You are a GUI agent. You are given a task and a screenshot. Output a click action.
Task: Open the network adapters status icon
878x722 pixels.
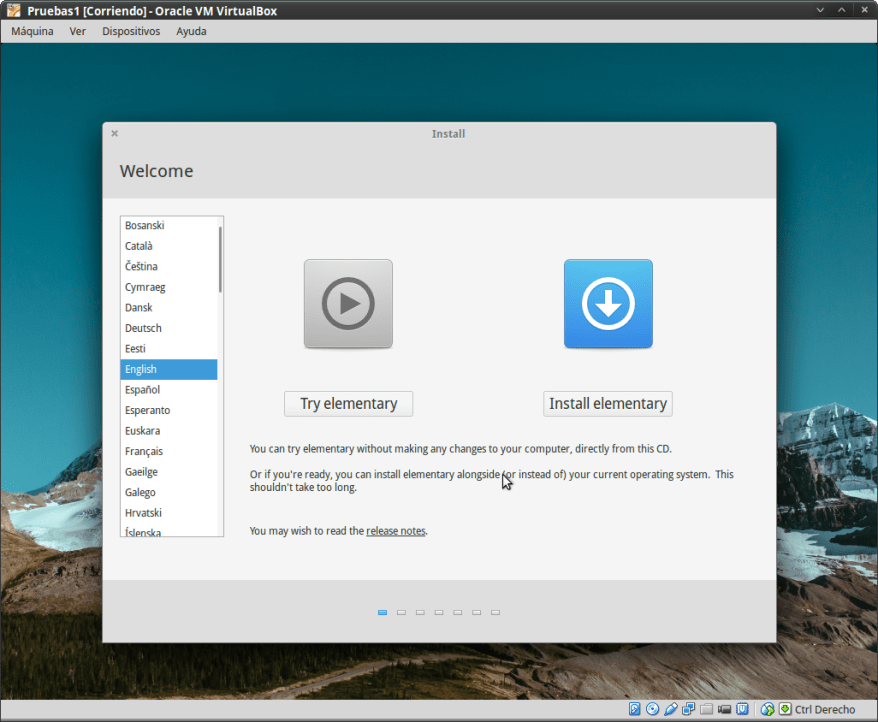click(x=688, y=709)
